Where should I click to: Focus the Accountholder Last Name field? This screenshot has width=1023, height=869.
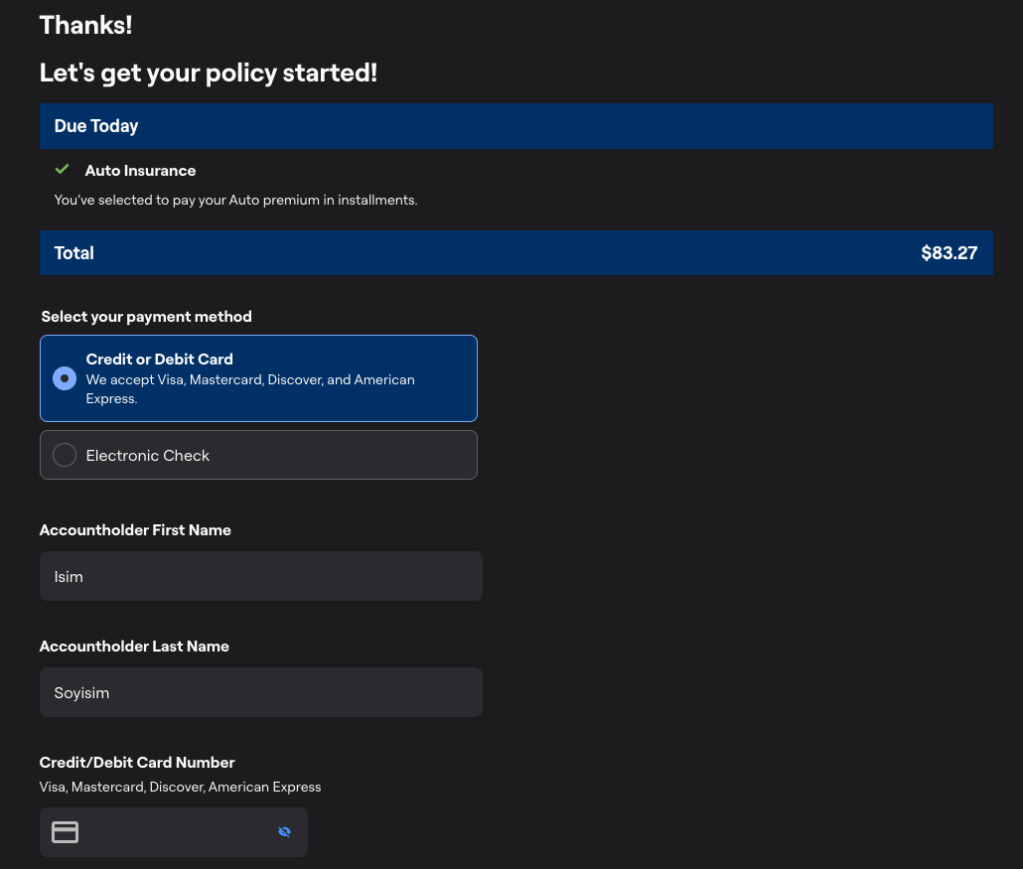(x=260, y=692)
